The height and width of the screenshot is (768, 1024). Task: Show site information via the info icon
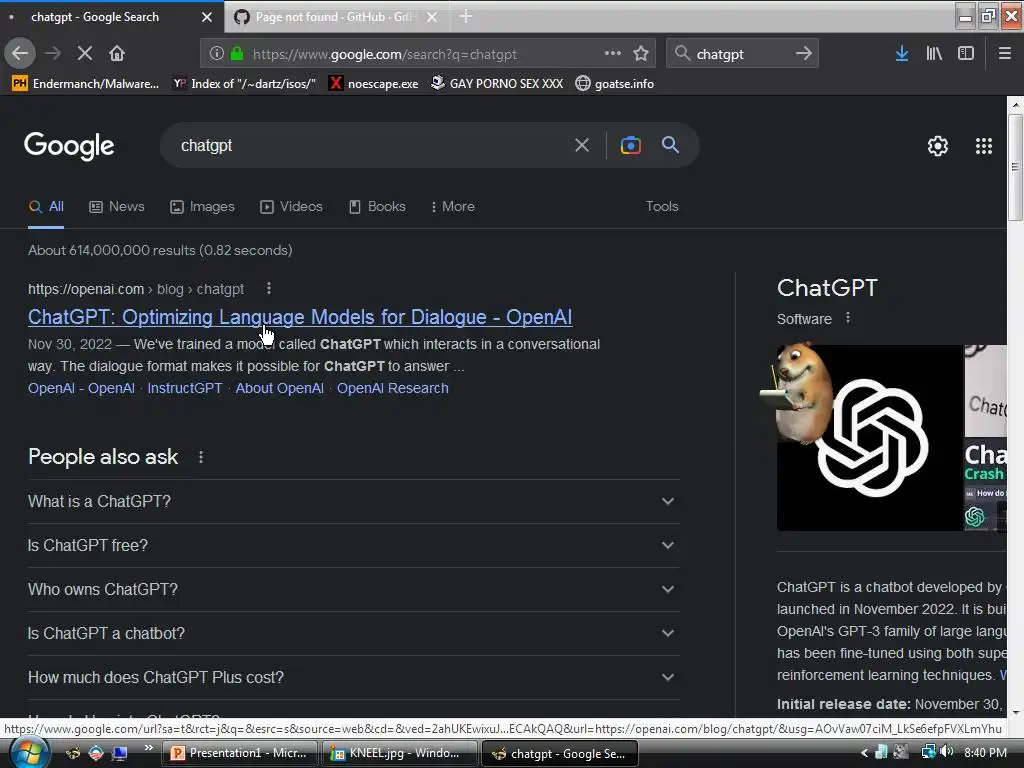[217, 54]
